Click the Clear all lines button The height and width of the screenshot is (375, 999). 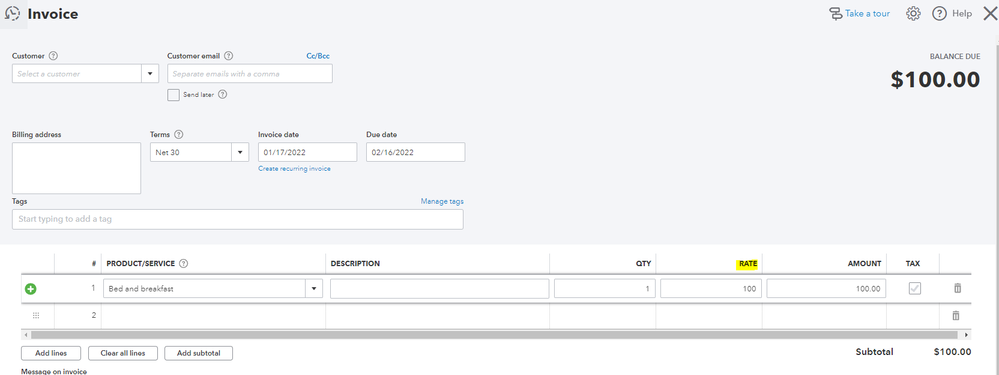[x=122, y=353]
